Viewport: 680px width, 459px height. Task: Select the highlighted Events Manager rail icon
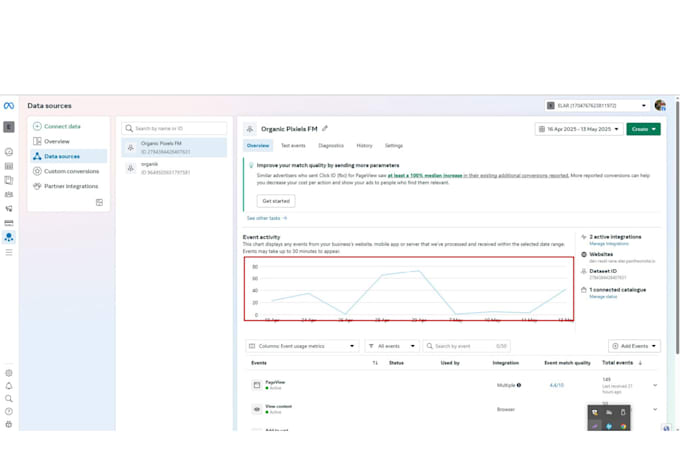tap(9, 237)
